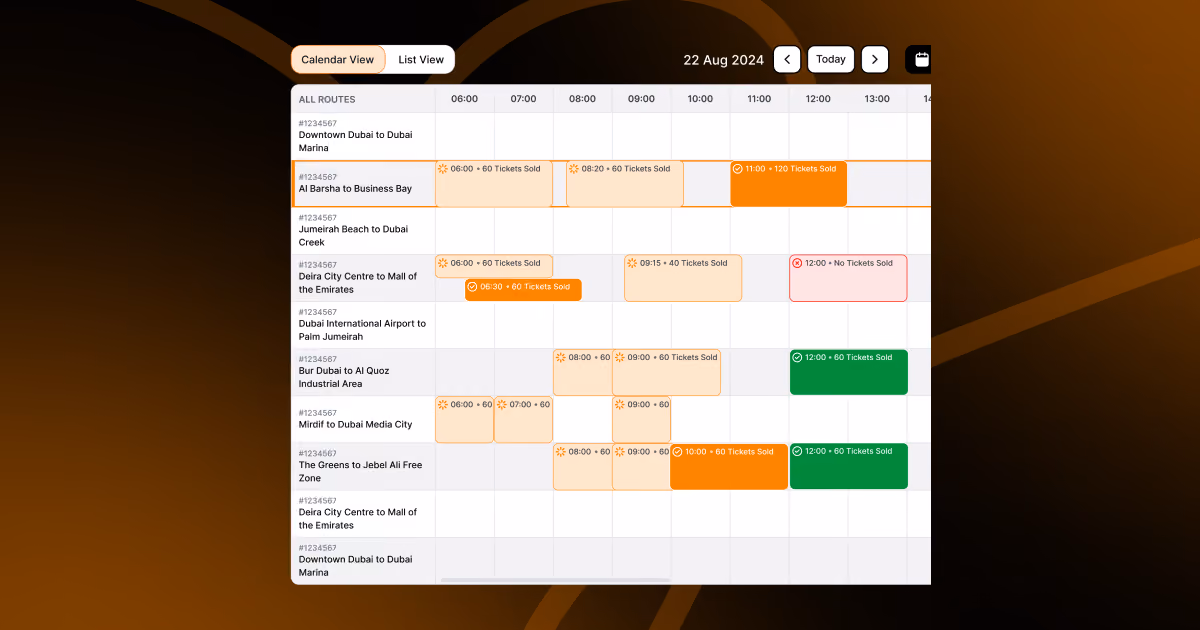Go to the previous day with the left chevron
Image resolution: width=1200 pixels, height=630 pixels.
coord(787,59)
